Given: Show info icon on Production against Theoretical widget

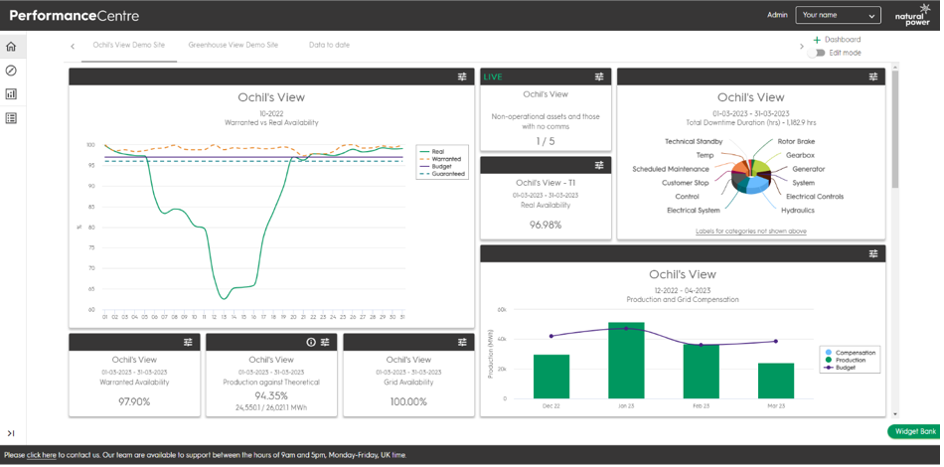Looking at the screenshot, I should pyautogui.click(x=311, y=342).
